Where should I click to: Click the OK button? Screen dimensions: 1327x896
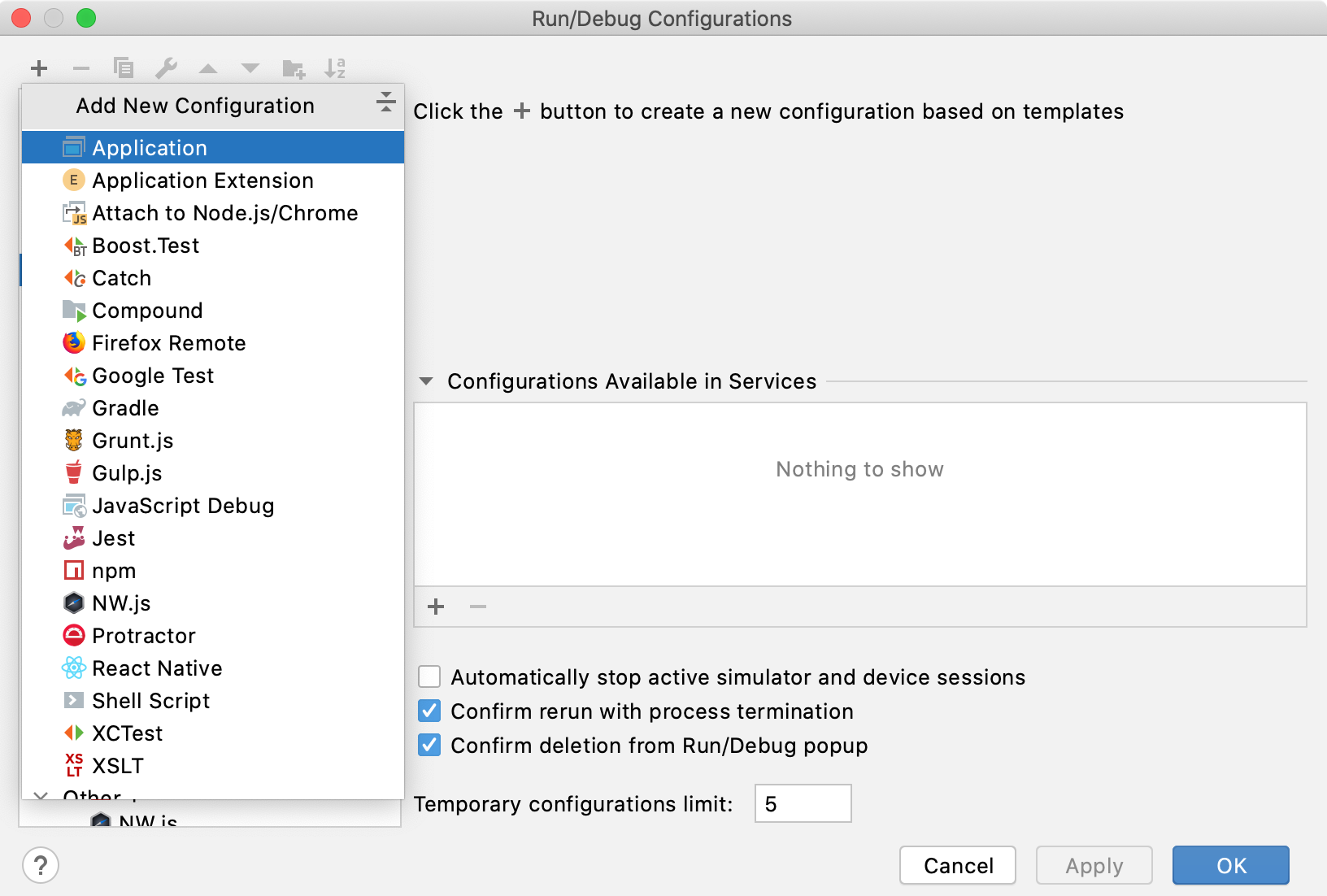coord(1231,865)
